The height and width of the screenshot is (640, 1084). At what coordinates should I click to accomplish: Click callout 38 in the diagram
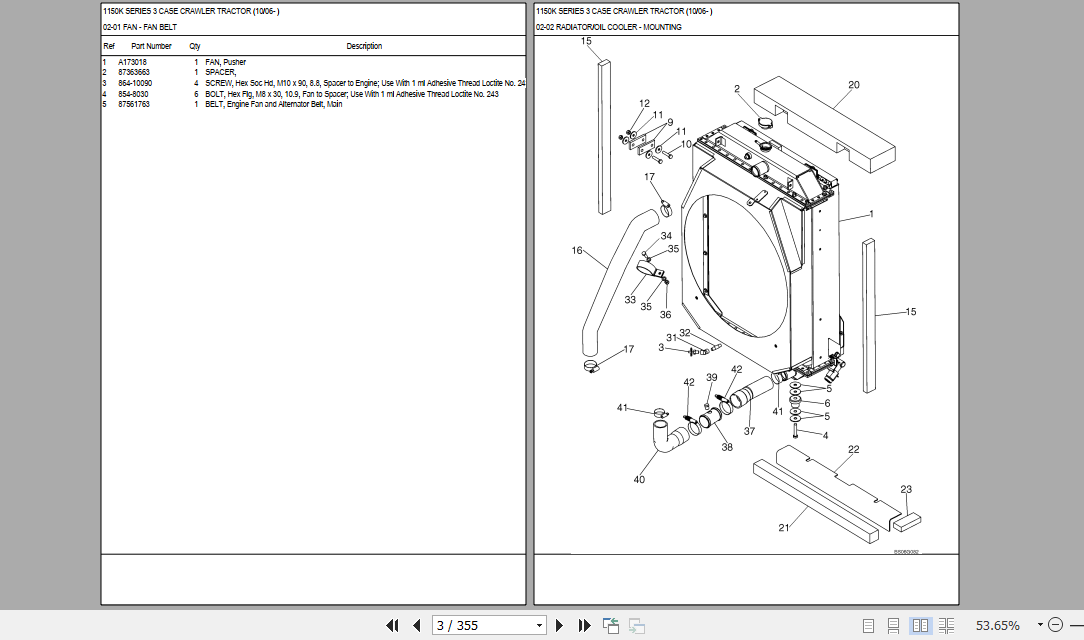[x=727, y=447]
